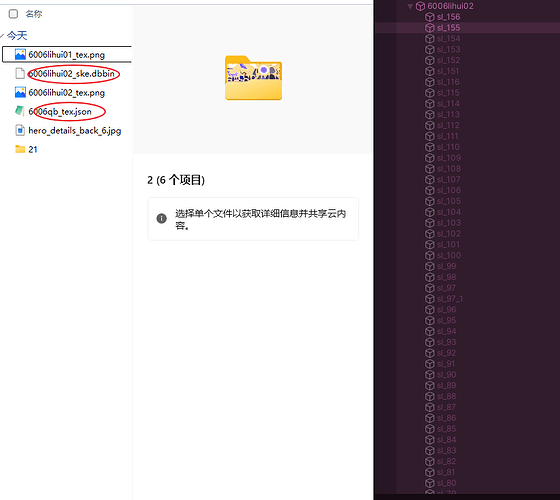Select node sl_95 in hierarchy
This screenshot has width=560, height=500.
coord(446,320)
